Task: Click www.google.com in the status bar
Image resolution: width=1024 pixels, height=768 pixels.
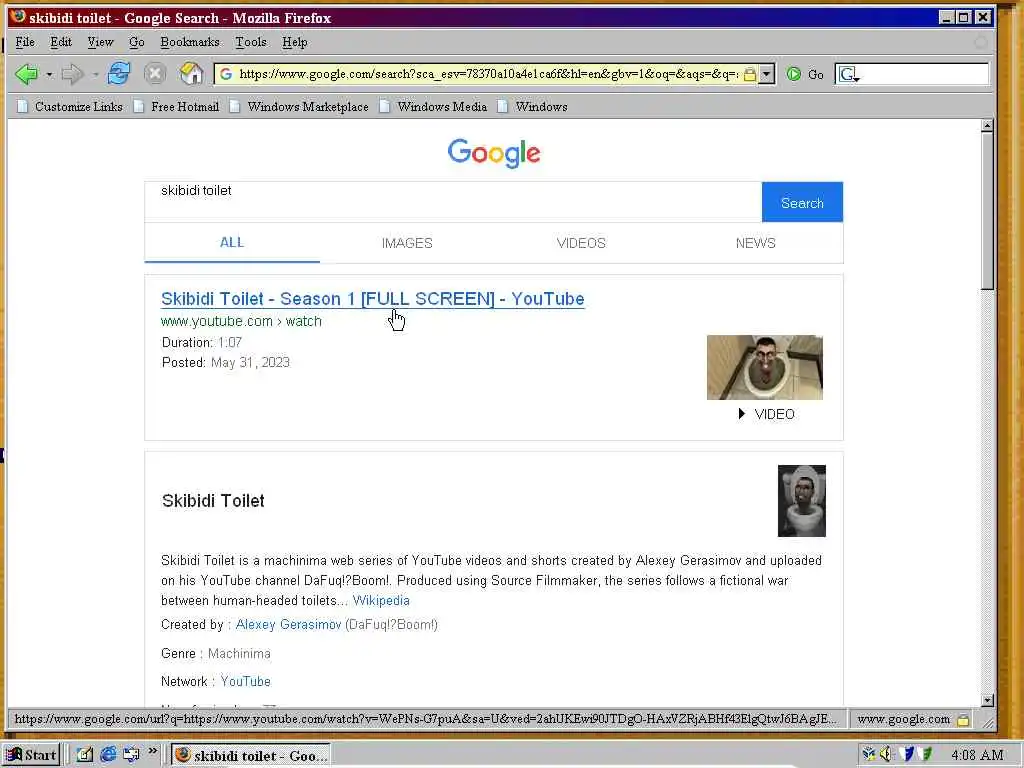Action: coord(903,719)
